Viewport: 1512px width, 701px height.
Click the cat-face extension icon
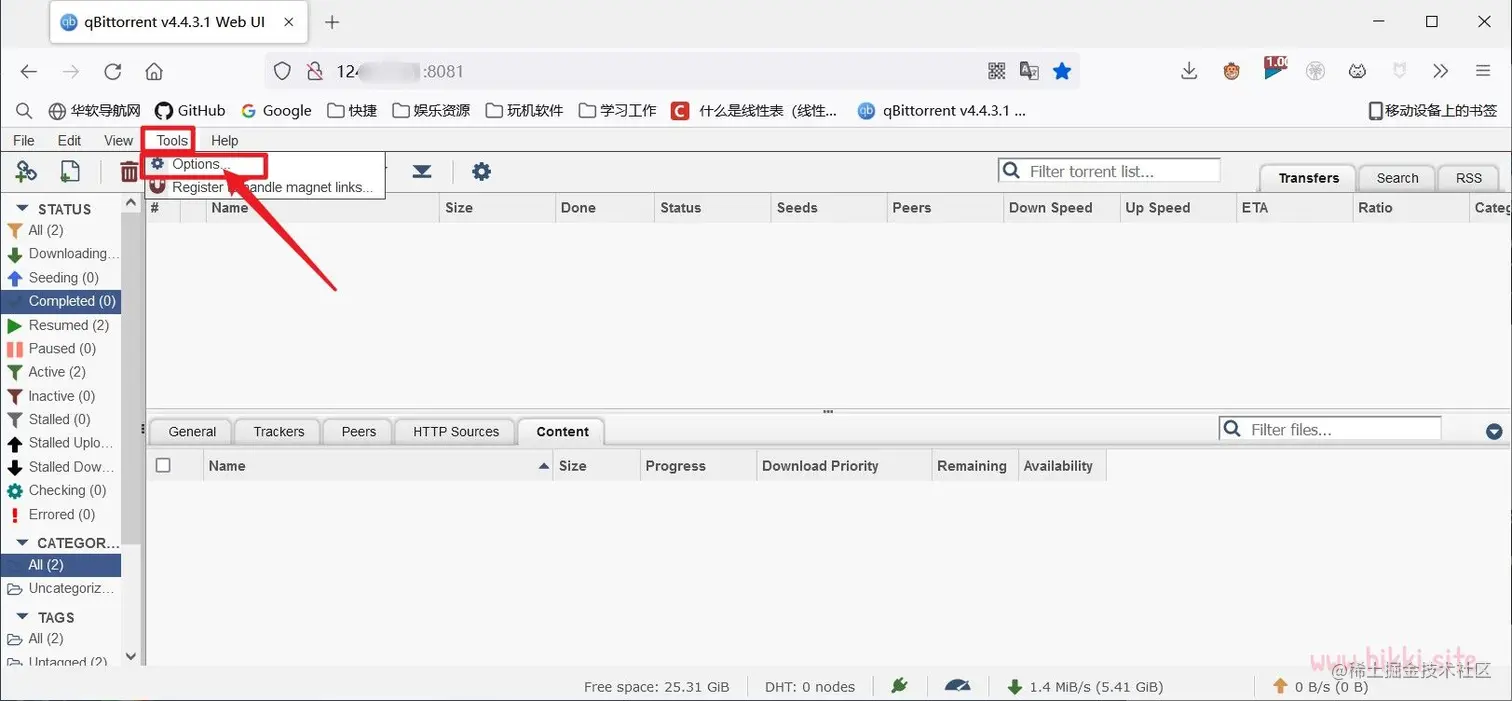(x=1357, y=71)
